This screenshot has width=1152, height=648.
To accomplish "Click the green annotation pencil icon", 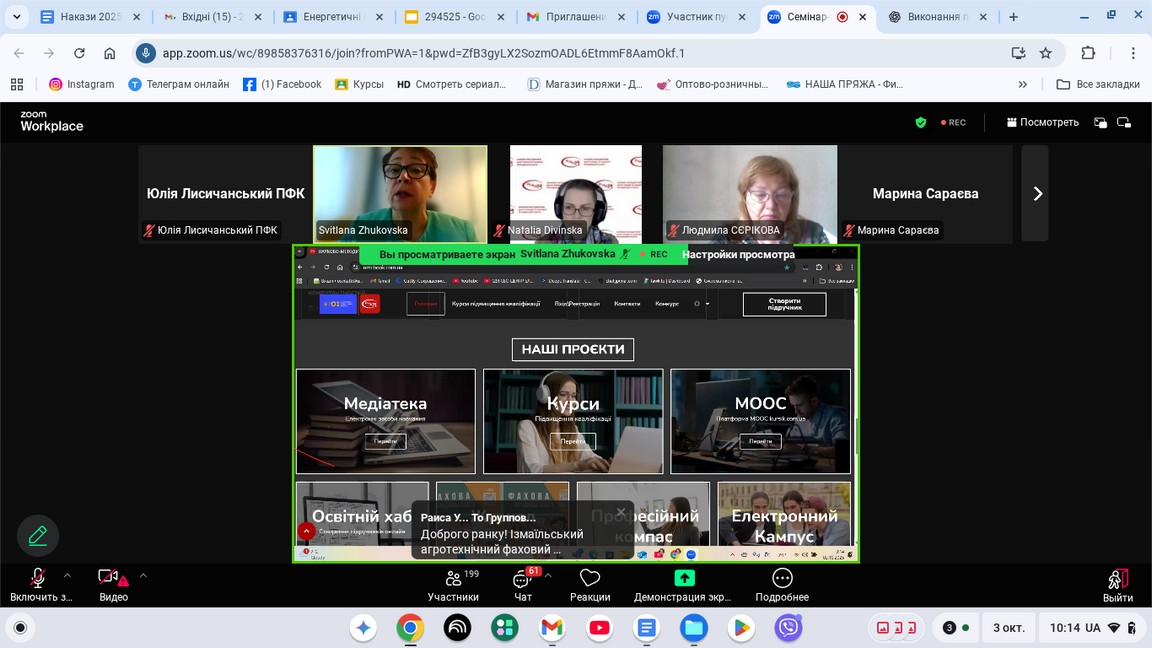I will click(38, 536).
